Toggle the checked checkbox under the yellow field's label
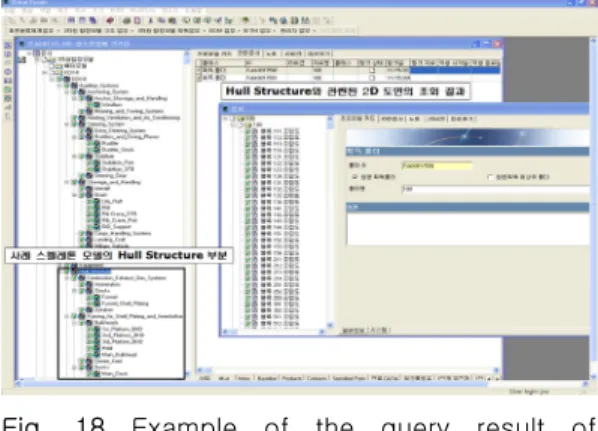 (355, 177)
